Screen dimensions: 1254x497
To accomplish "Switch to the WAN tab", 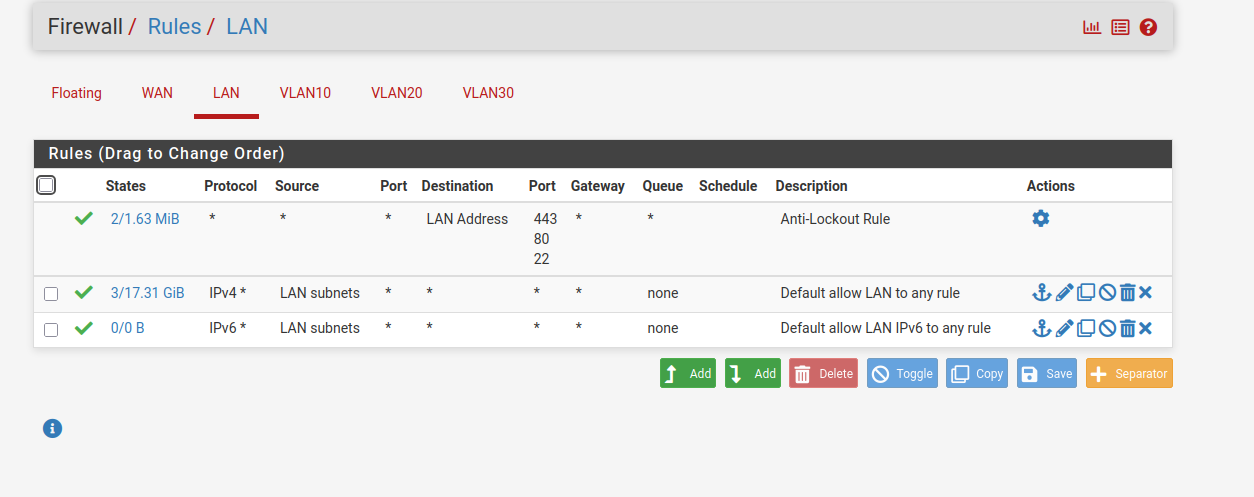I will click(x=157, y=93).
